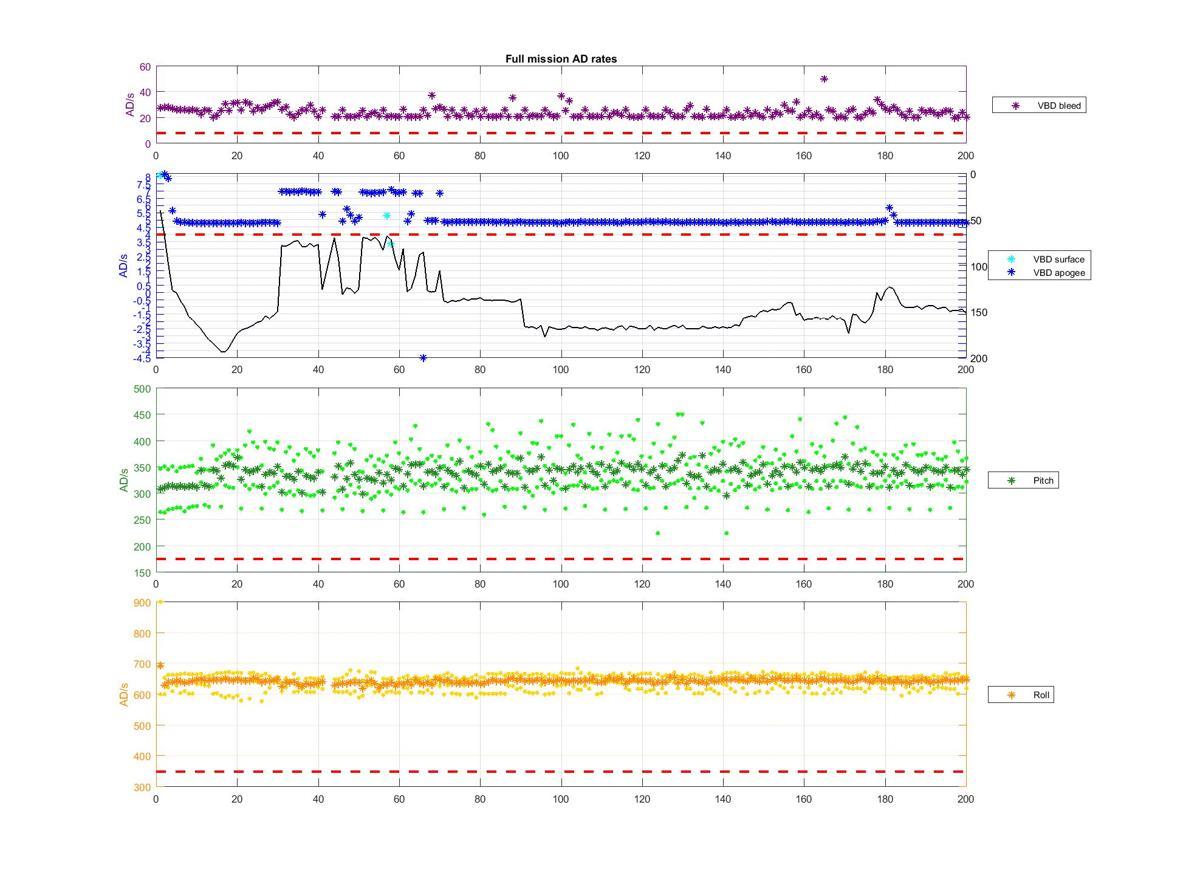The width and height of the screenshot is (1200, 885).
Task: Select the VBD bleed legend entry
Action: pyautogui.click(x=1038, y=104)
